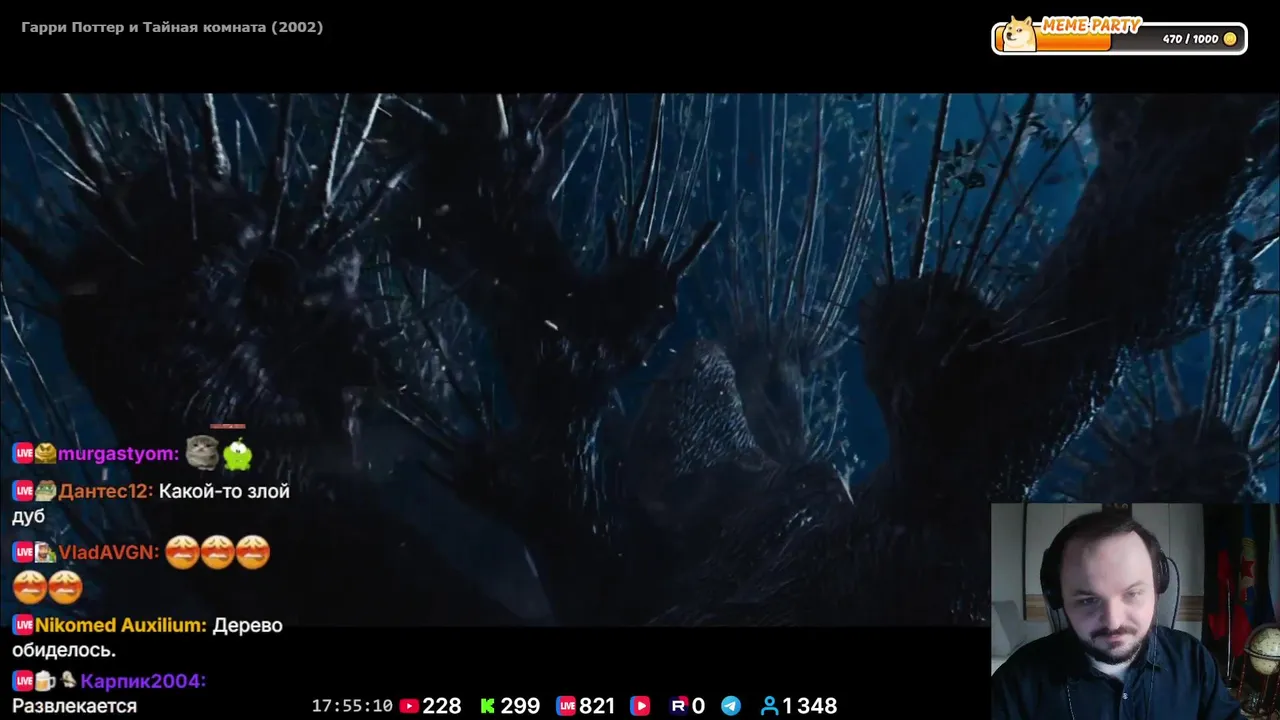Click the live viewer count 821
Screen dimensions: 1280x720
pyautogui.click(x=597, y=706)
